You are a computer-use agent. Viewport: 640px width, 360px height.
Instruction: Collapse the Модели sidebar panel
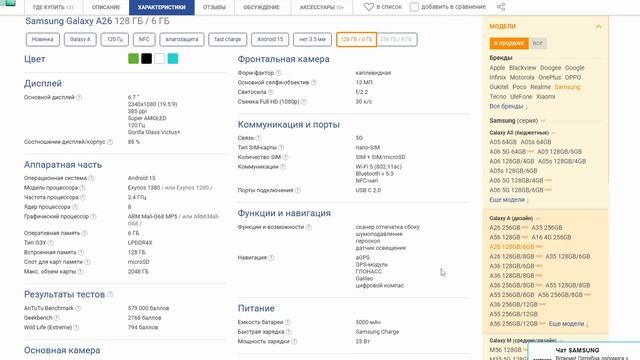pyautogui.click(x=598, y=27)
